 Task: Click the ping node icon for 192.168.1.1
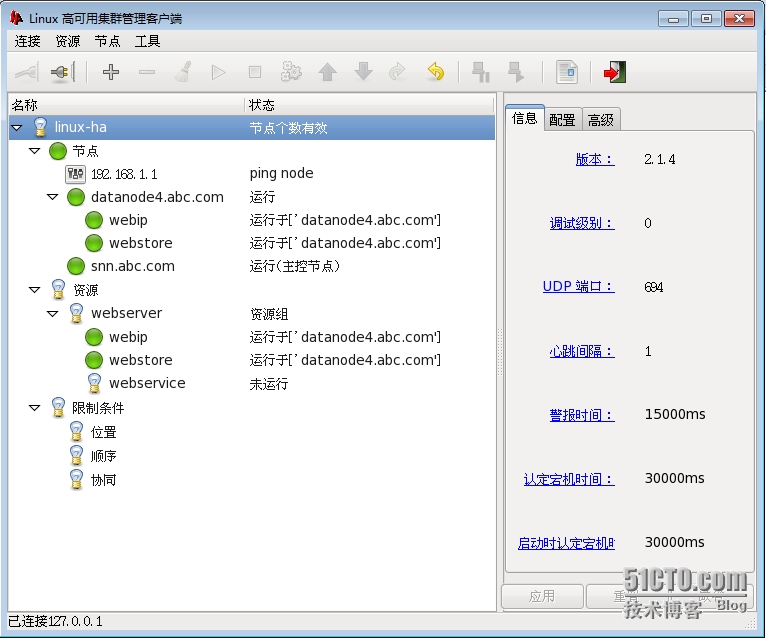tap(75, 174)
